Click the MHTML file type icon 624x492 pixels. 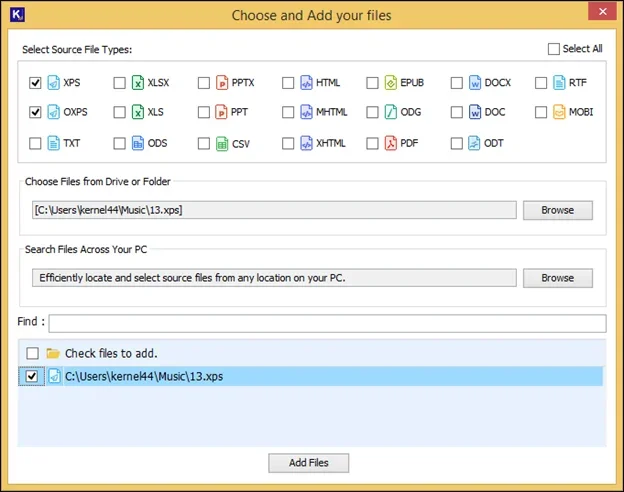point(306,112)
